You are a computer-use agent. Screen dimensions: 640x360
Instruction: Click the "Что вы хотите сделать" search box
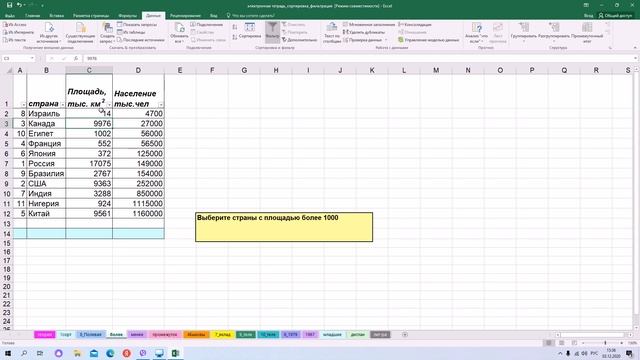[x=250, y=16]
